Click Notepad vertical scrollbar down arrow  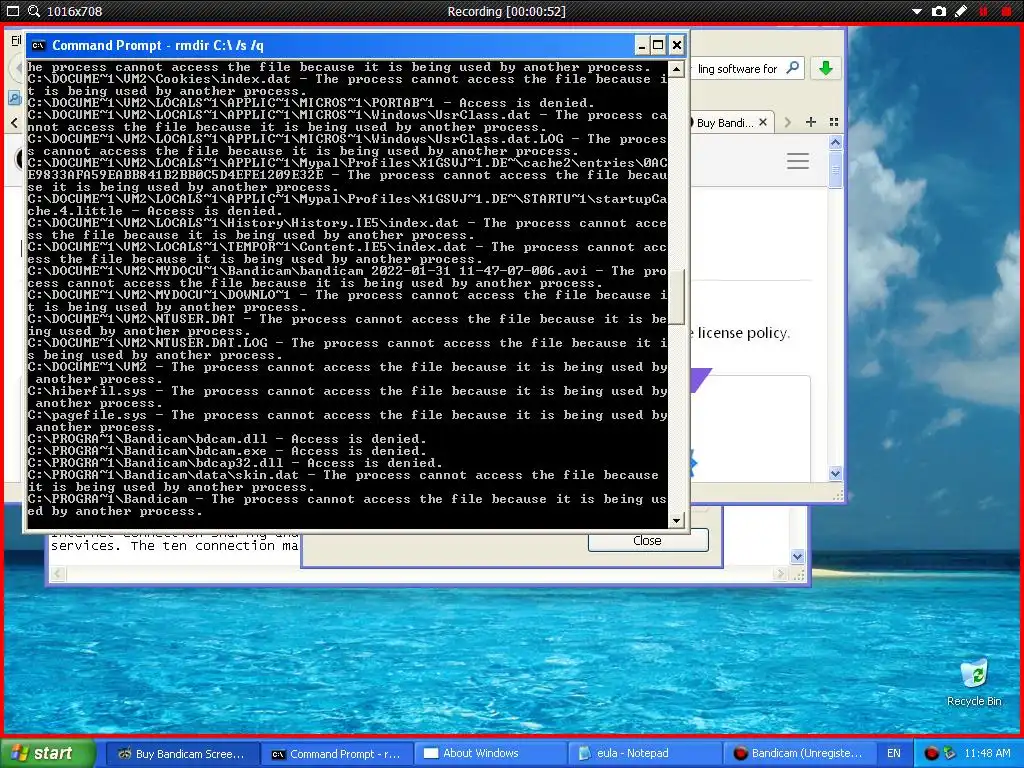coord(797,556)
